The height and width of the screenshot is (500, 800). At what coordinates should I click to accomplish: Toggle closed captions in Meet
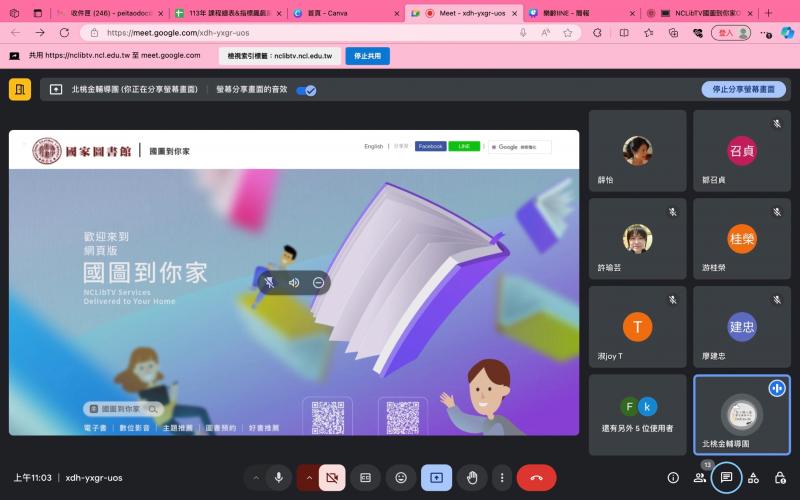coord(365,478)
